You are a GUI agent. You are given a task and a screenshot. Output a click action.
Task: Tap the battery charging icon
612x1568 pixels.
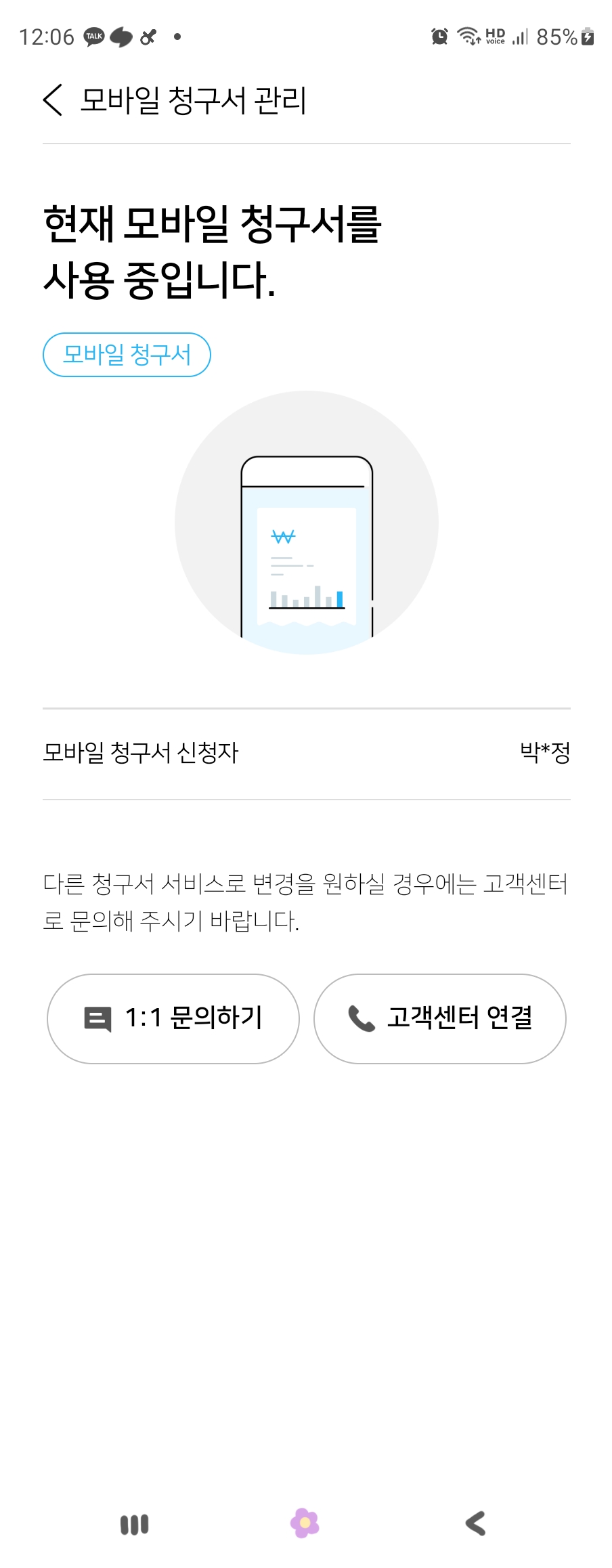click(x=588, y=37)
